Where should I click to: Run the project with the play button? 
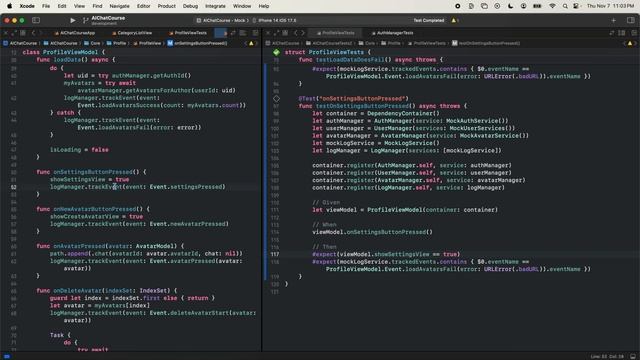click(72, 20)
